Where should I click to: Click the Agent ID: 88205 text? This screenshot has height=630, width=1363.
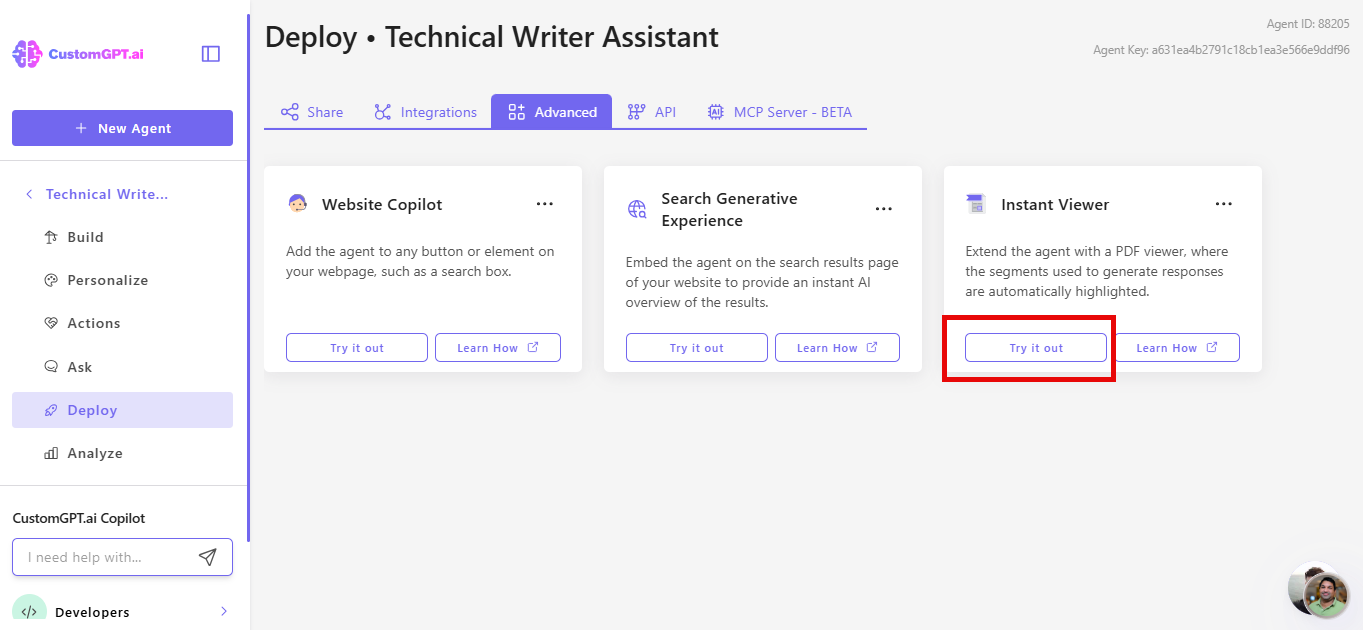pos(1306,24)
